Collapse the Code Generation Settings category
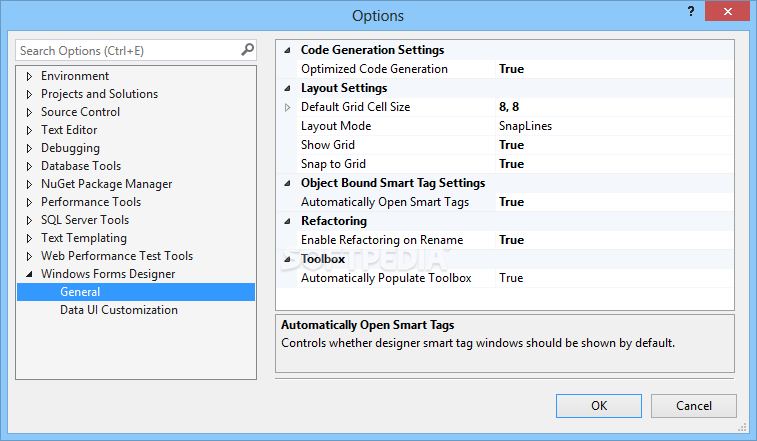This screenshot has width=757, height=441. (x=287, y=50)
